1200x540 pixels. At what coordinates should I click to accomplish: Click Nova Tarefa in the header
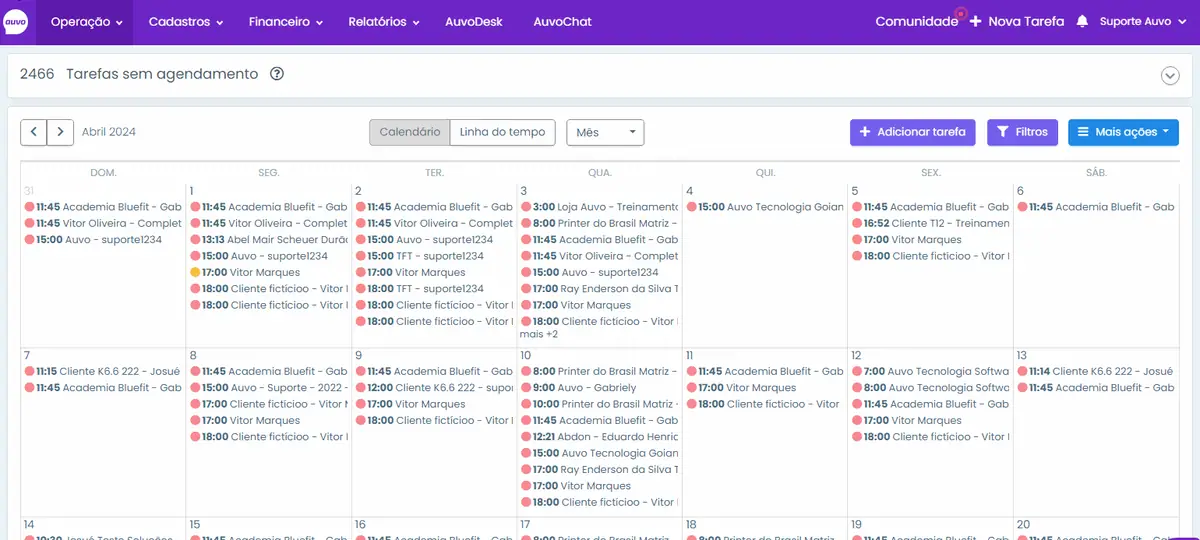pyautogui.click(x=1017, y=21)
